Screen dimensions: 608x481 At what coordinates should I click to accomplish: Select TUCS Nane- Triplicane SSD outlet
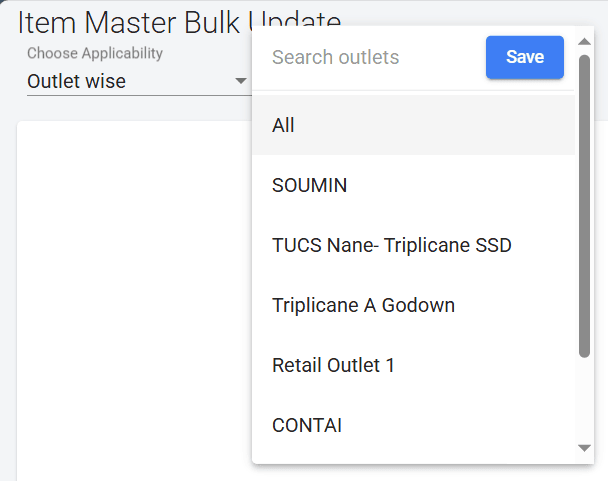391,245
